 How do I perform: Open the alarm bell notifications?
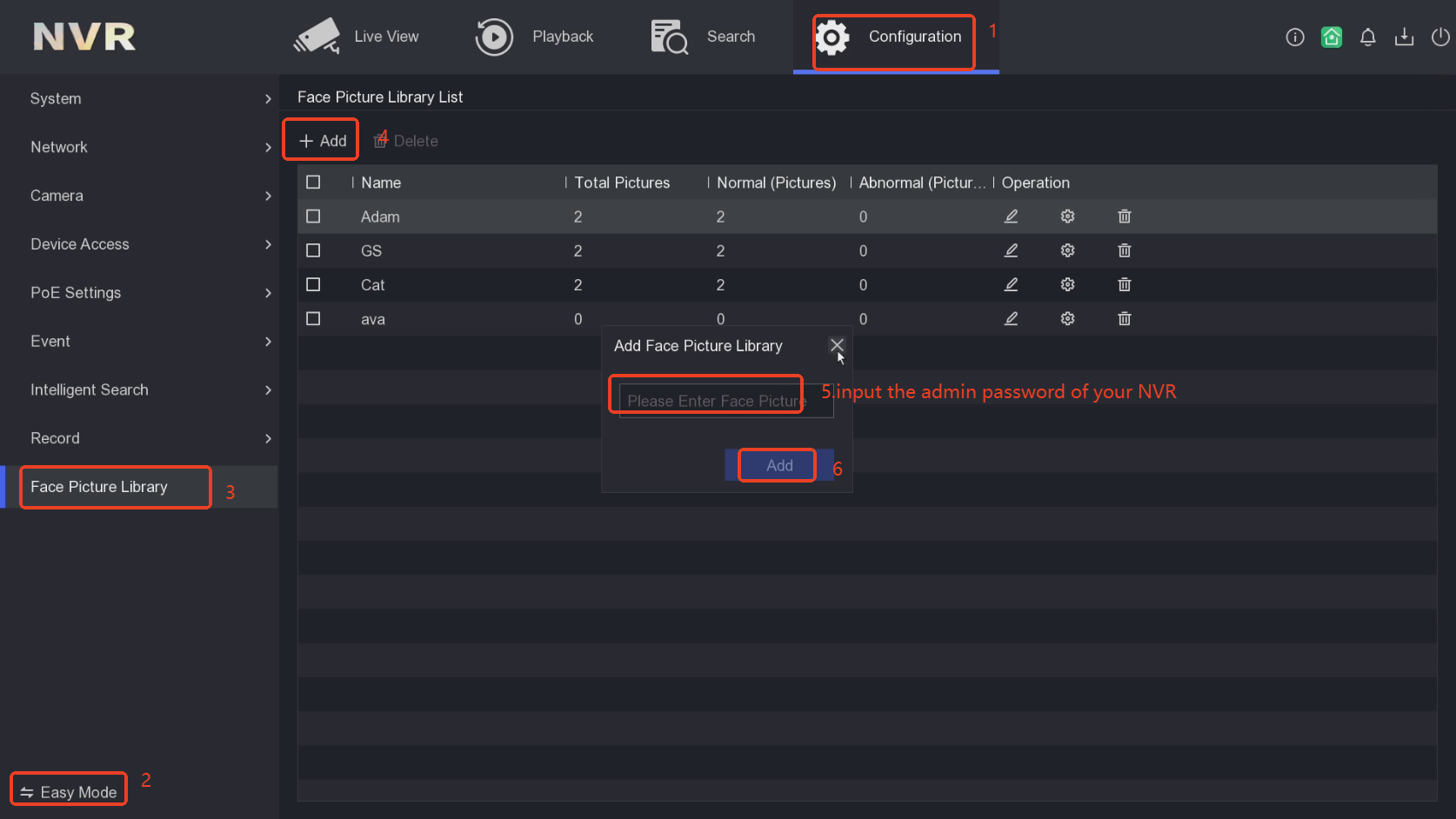(1367, 37)
